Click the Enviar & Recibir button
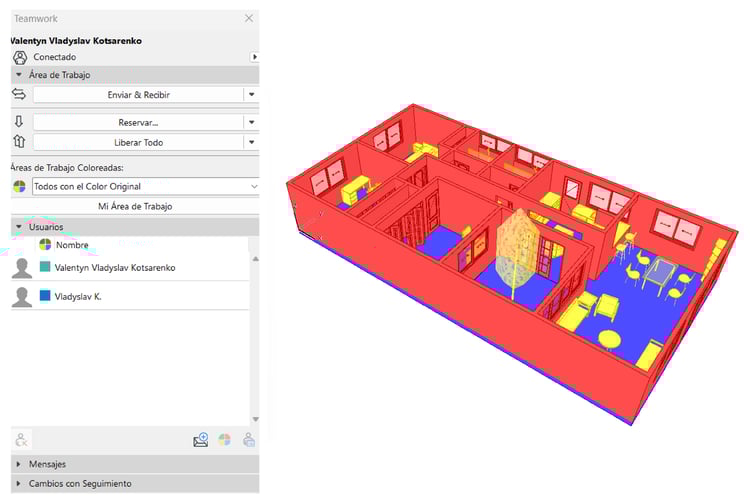Viewport: 750px width, 500px height. pyautogui.click(x=138, y=95)
